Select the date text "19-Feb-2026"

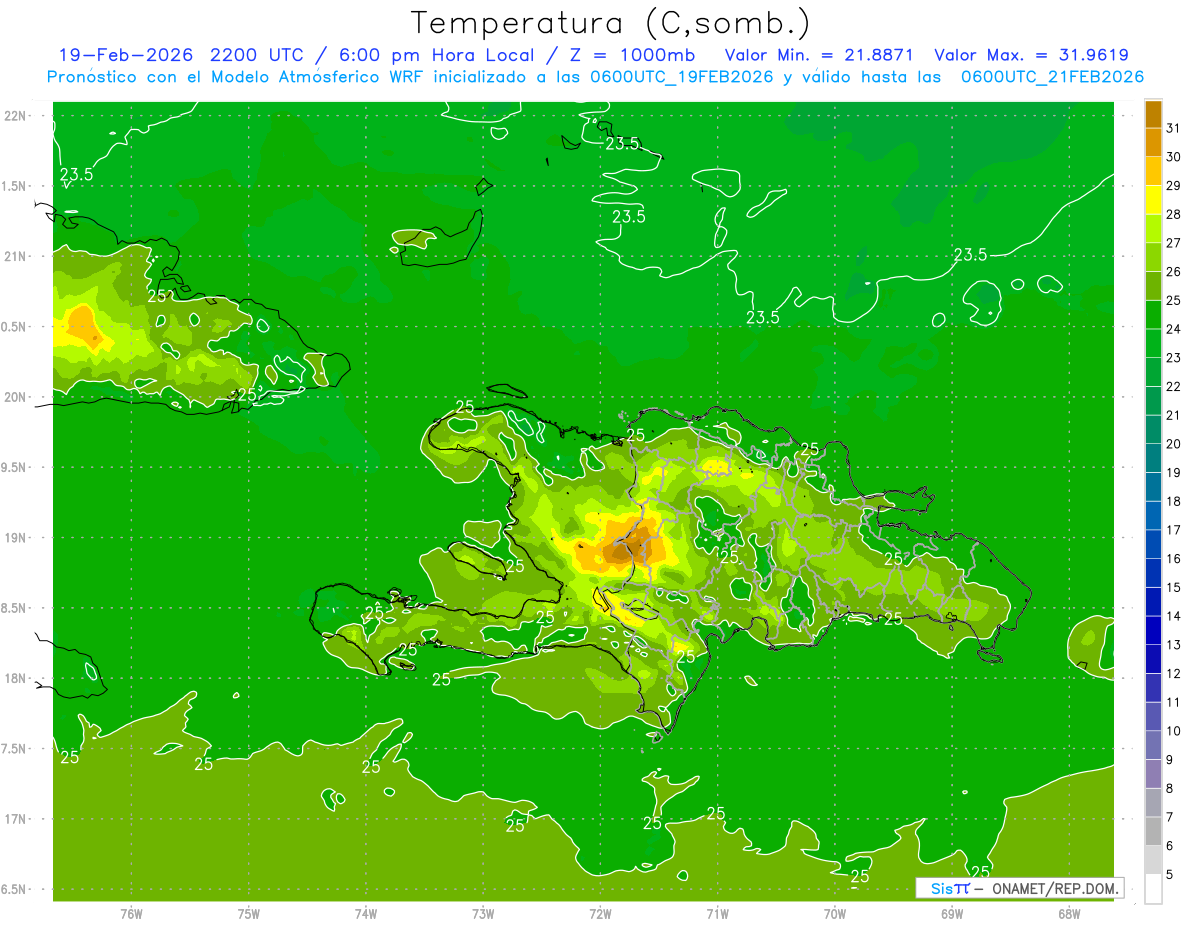pos(126,55)
